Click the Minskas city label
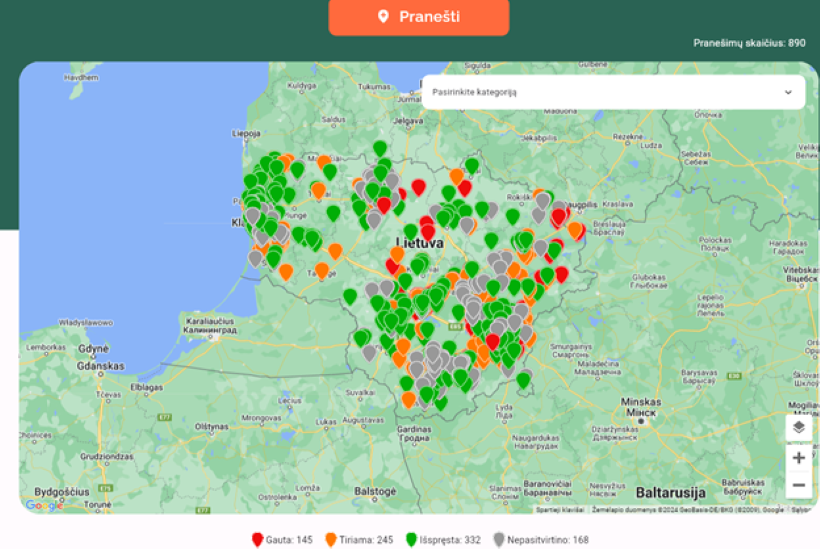Viewport: 820px width, 549px height. (641, 402)
